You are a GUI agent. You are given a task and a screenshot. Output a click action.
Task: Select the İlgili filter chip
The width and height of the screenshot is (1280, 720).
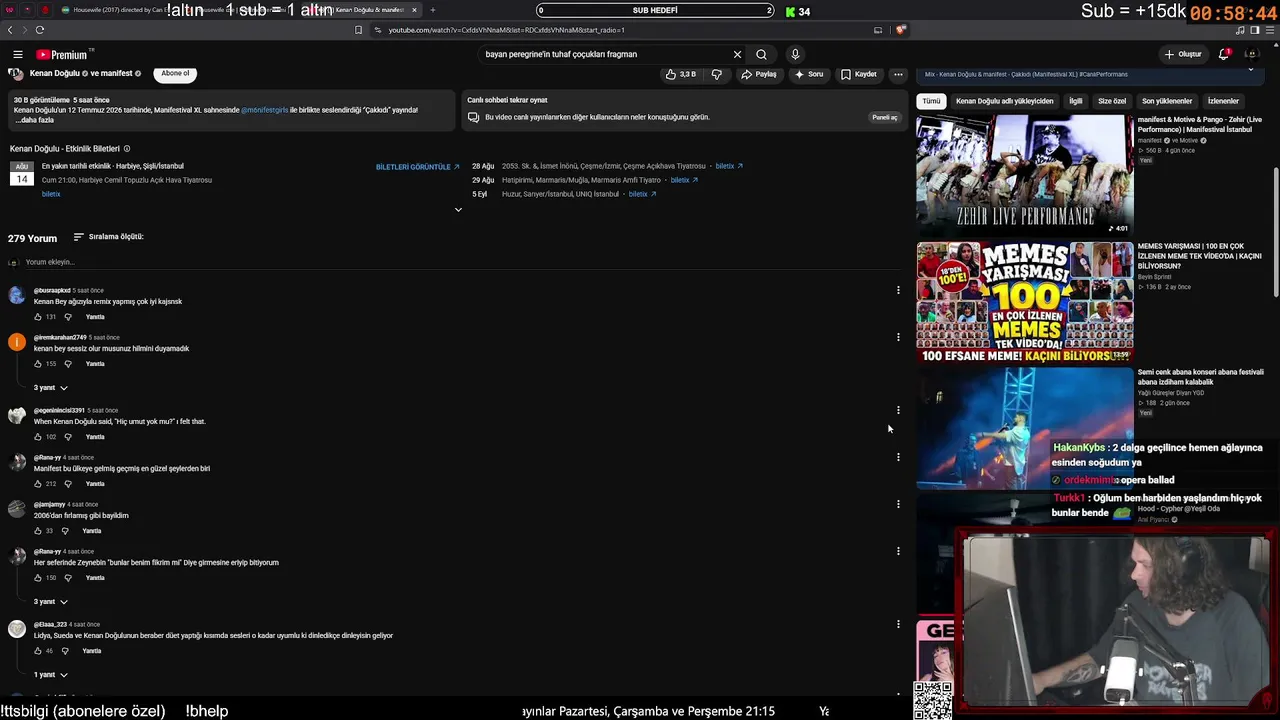(x=1076, y=101)
